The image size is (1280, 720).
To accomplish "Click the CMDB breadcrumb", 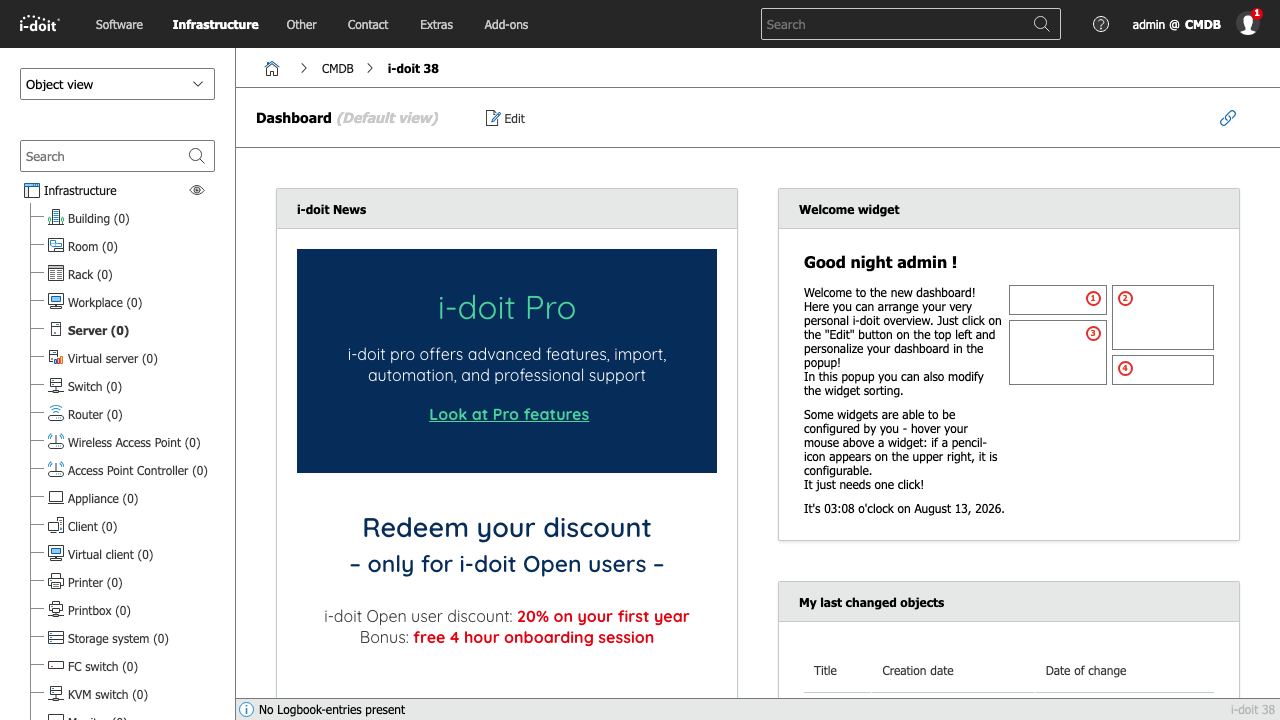I will pos(337,68).
